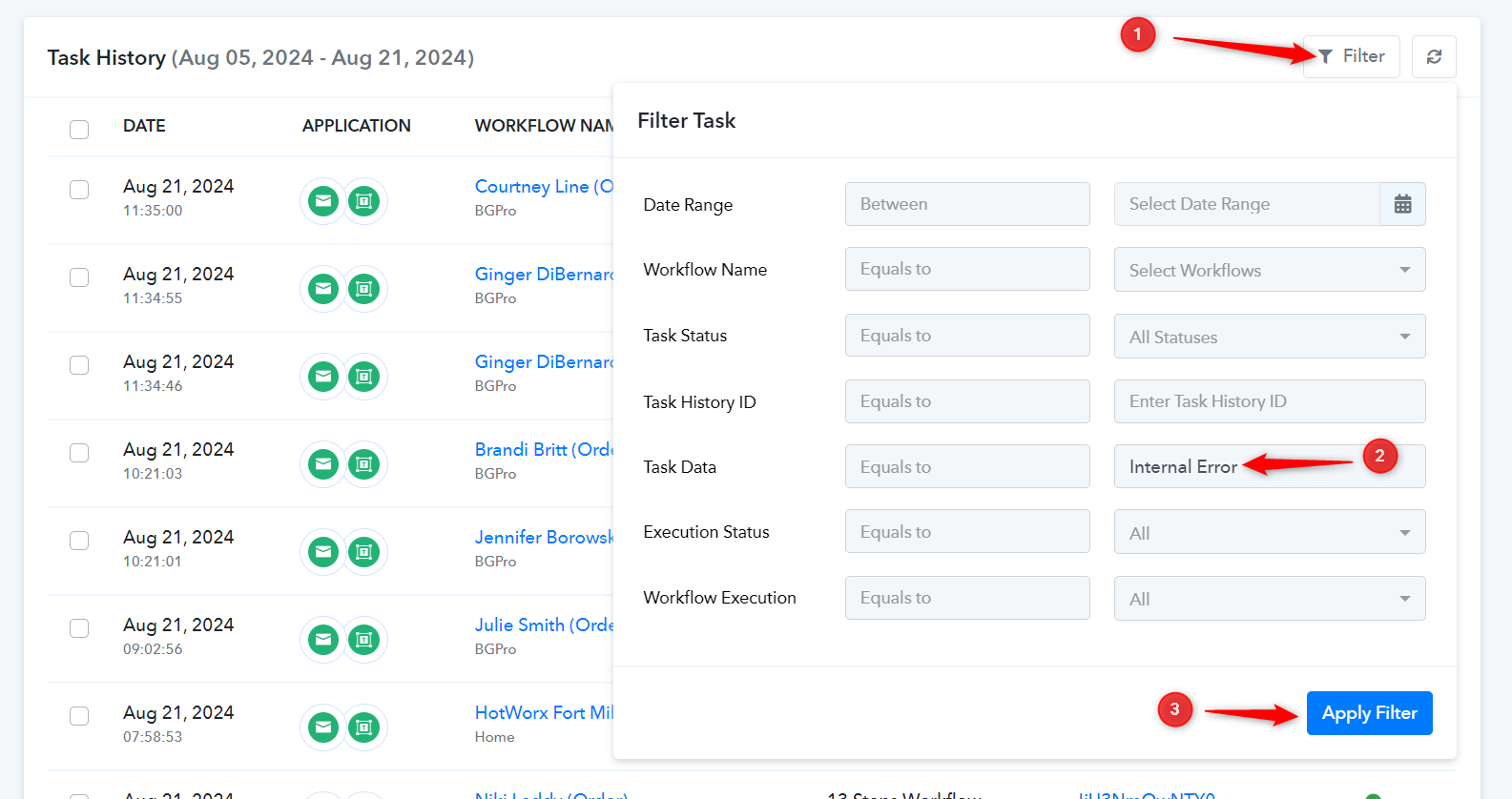Open the date range calendar icon
This screenshot has height=799, width=1512.
(x=1402, y=204)
